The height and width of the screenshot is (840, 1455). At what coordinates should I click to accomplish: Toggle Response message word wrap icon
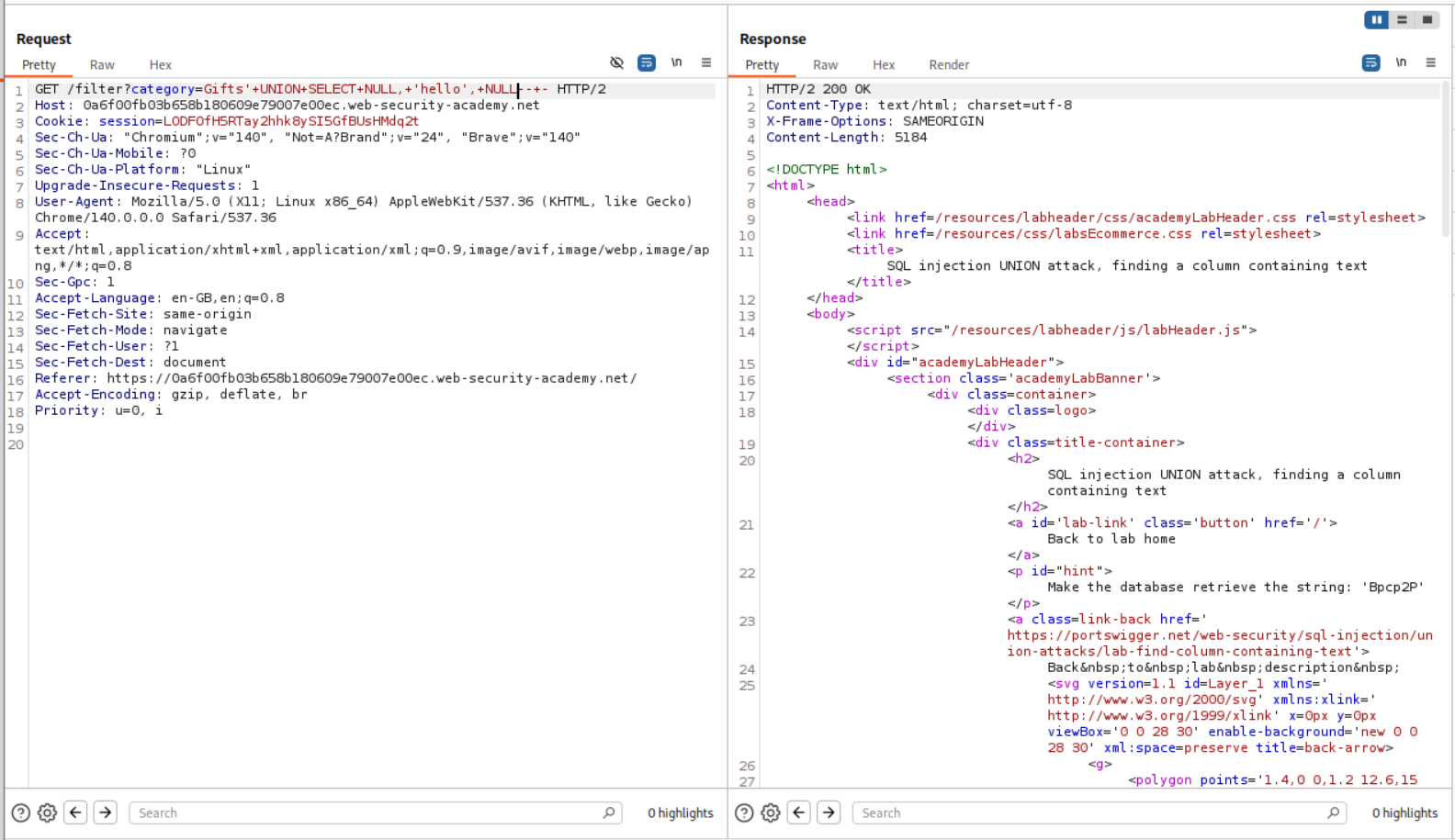1370,63
